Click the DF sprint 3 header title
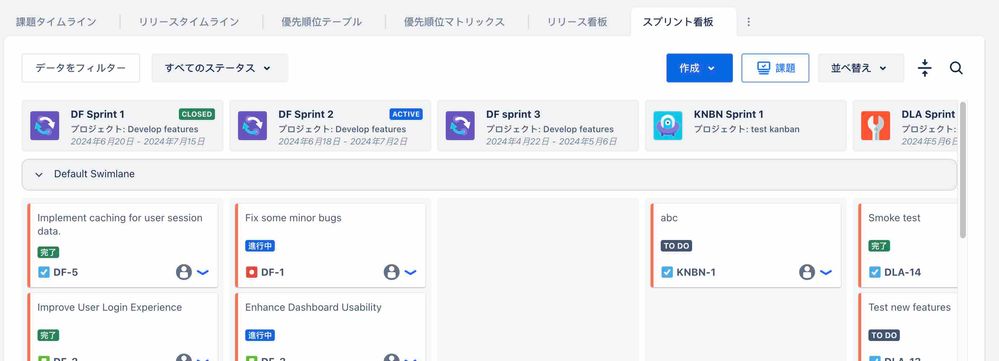 (x=513, y=115)
